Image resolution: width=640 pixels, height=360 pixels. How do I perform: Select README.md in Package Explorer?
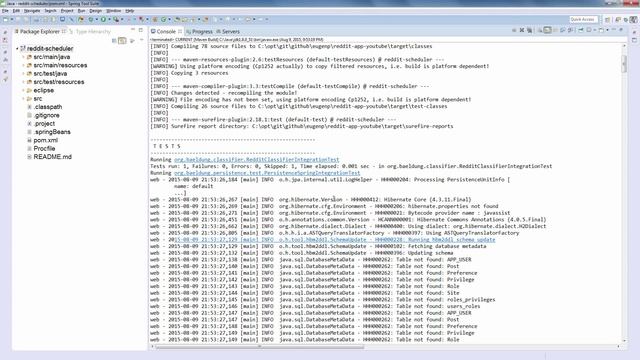[x=52, y=157]
